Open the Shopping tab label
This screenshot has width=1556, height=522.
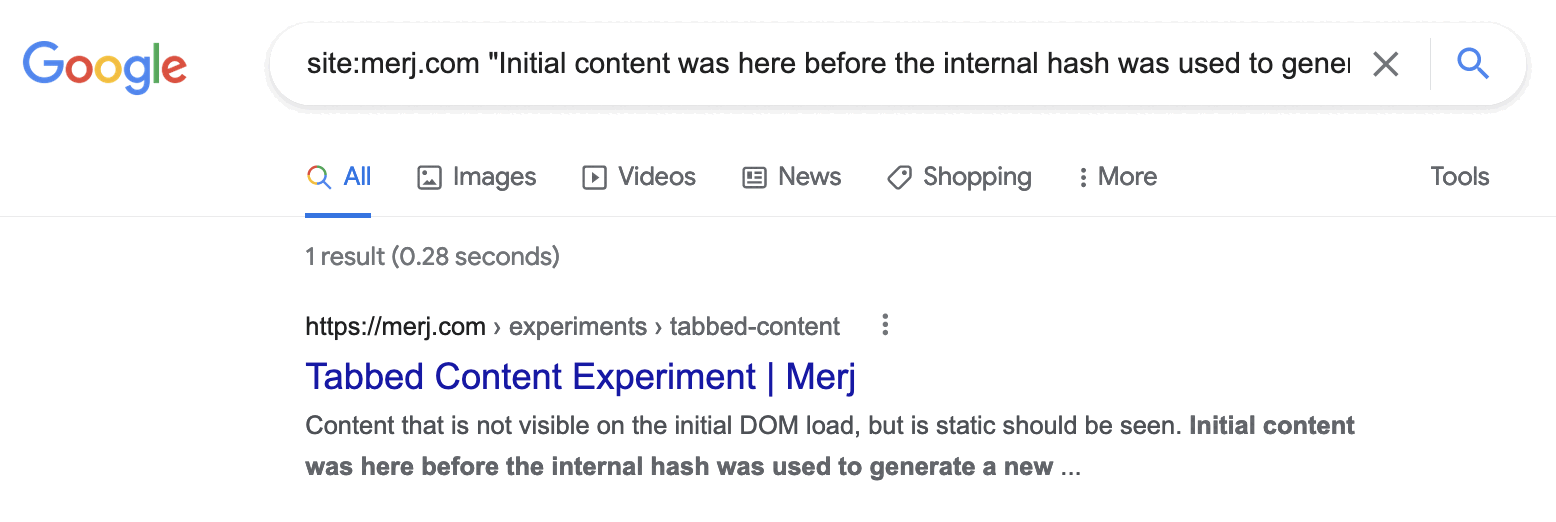tap(976, 177)
